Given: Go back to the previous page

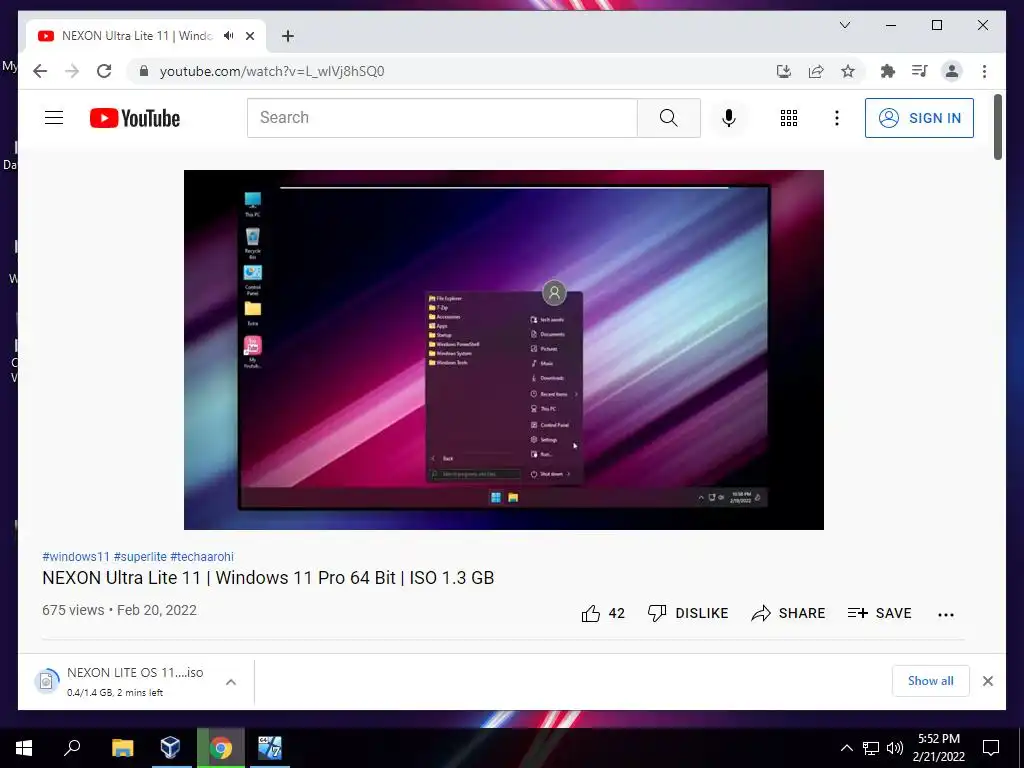Looking at the screenshot, I should tap(40, 71).
